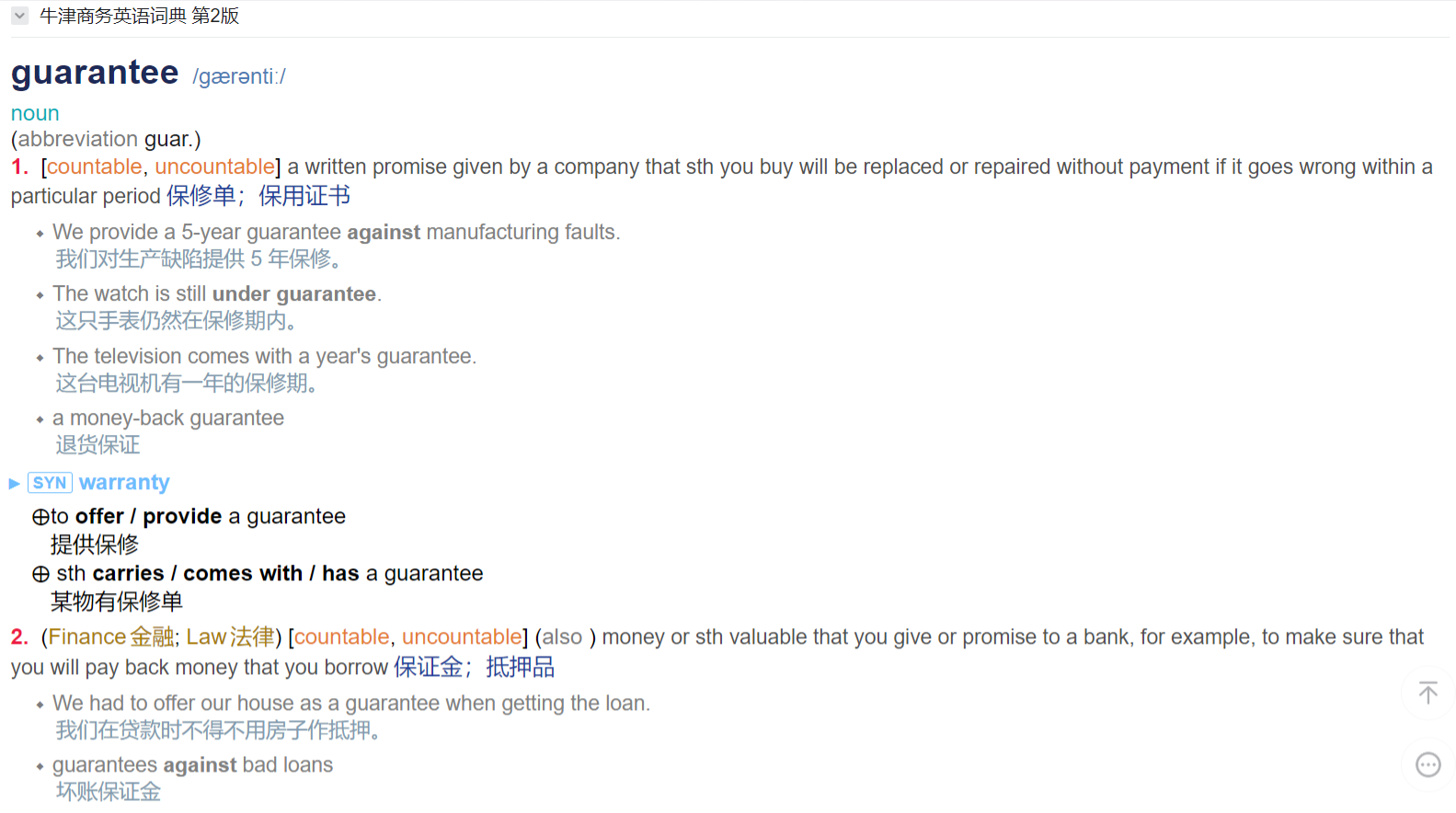This screenshot has width=1456, height=813.
Task: Click the SYN synonym badge
Action: (50, 483)
